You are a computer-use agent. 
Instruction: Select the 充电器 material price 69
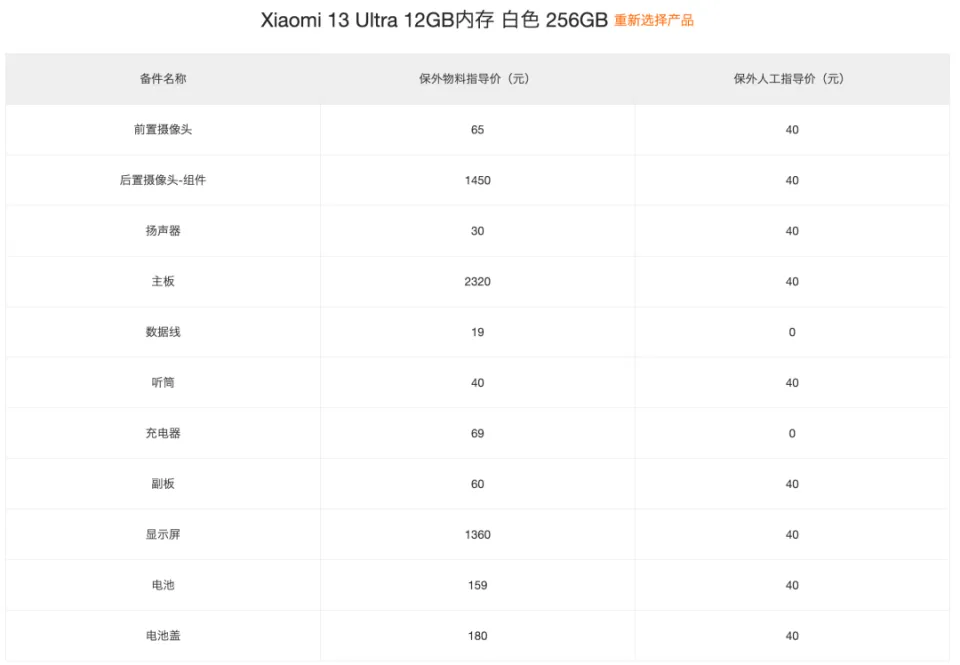(x=477, y=433)
